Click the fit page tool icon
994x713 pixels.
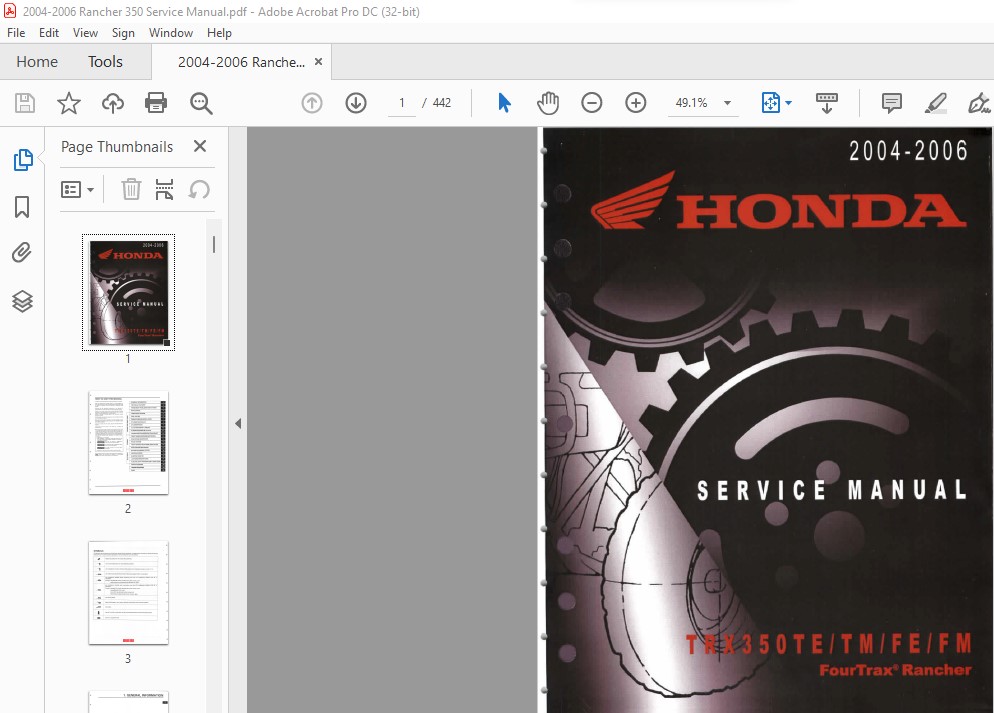tap(770, 103)
